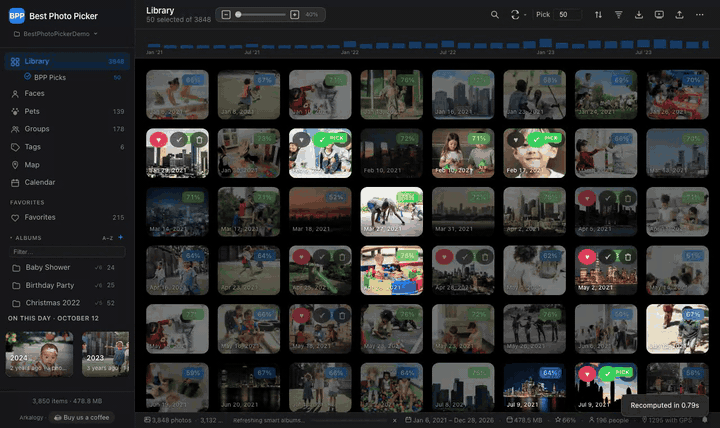This screenshot has height=428, width=720.
Task: Open the 2023 On This Day memory
Action: [x=106, y=354]
